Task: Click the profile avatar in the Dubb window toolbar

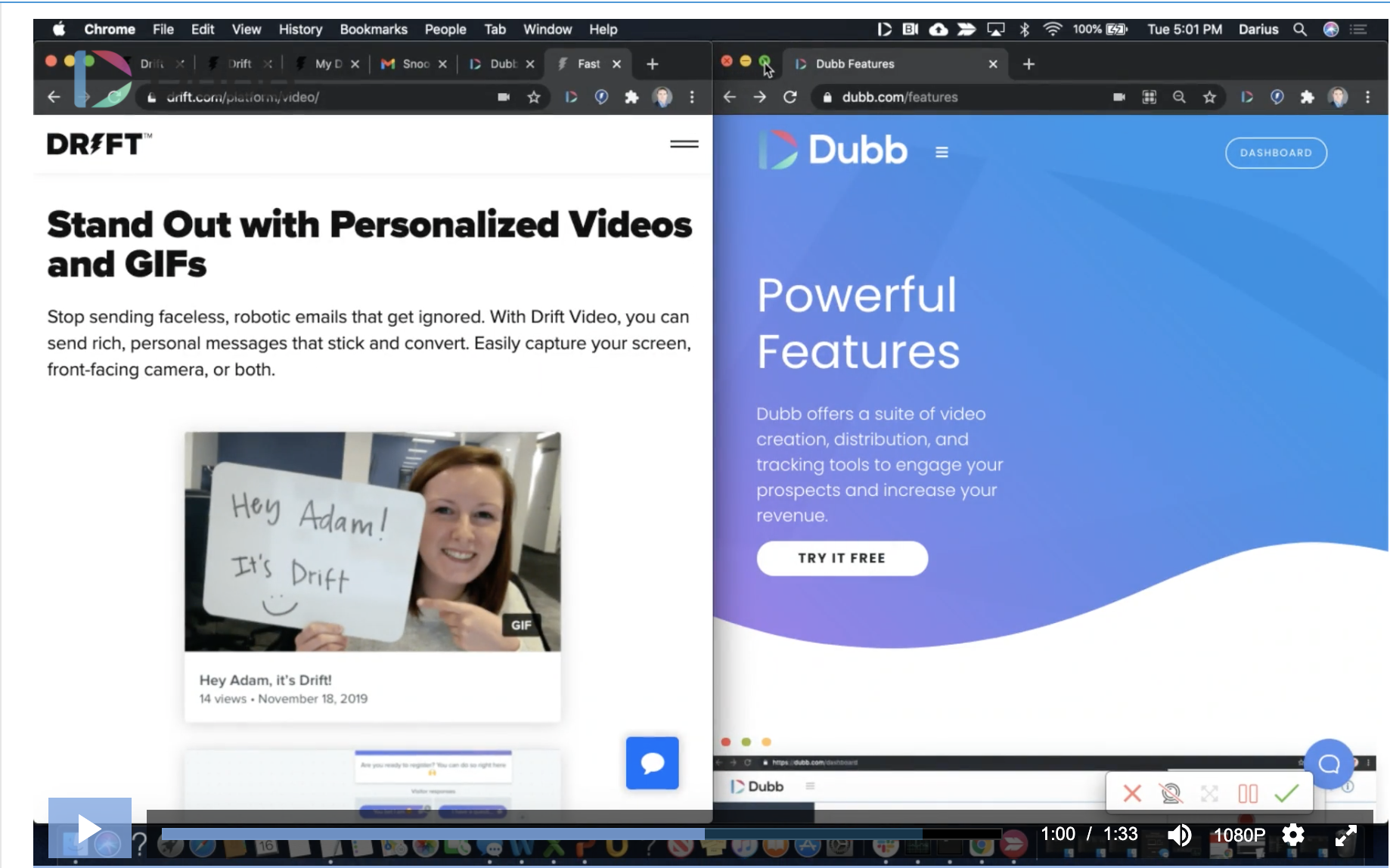Action: click(1339, 97)
